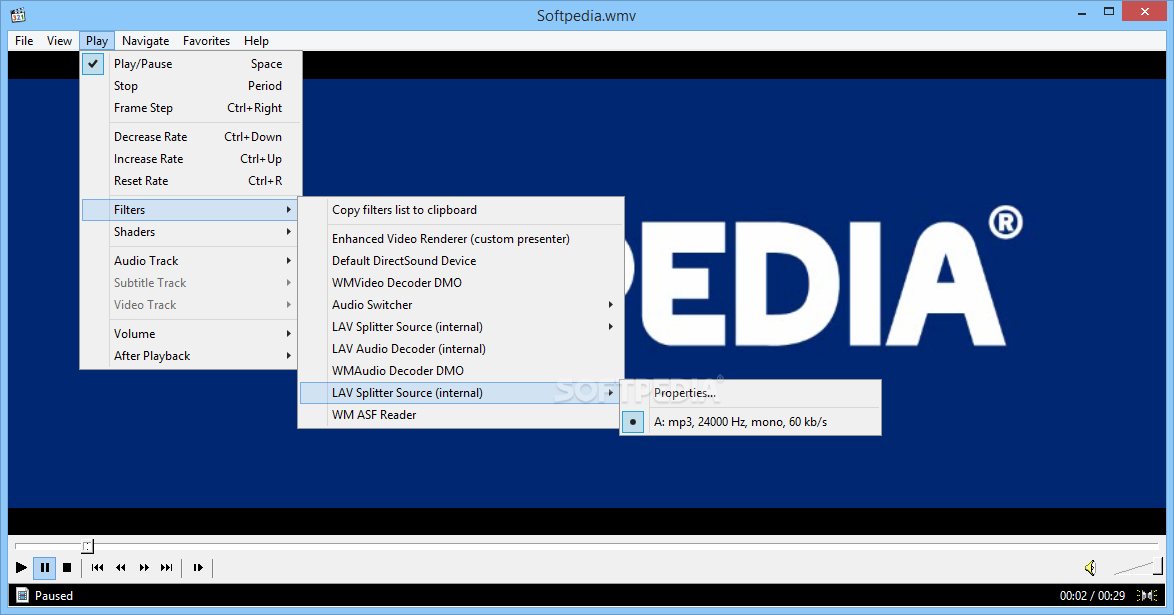Screen dimensions: 1174x615
Task: Select Increase Rate menu entry
Action: 191,159
